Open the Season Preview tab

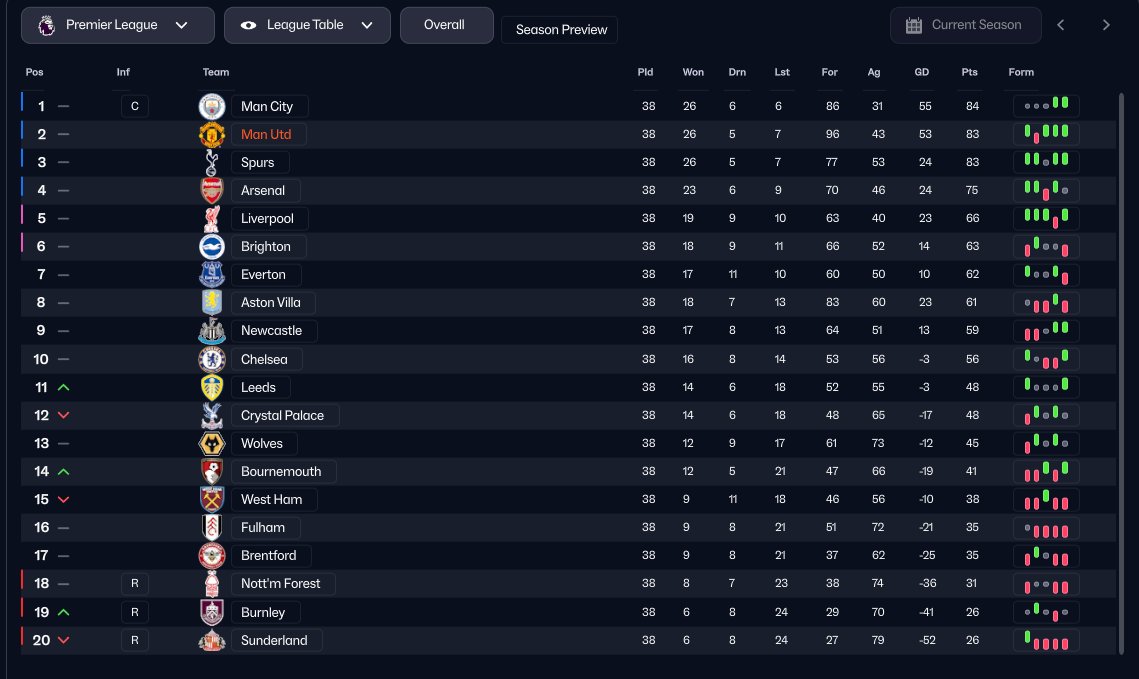(x=561, y=30)
